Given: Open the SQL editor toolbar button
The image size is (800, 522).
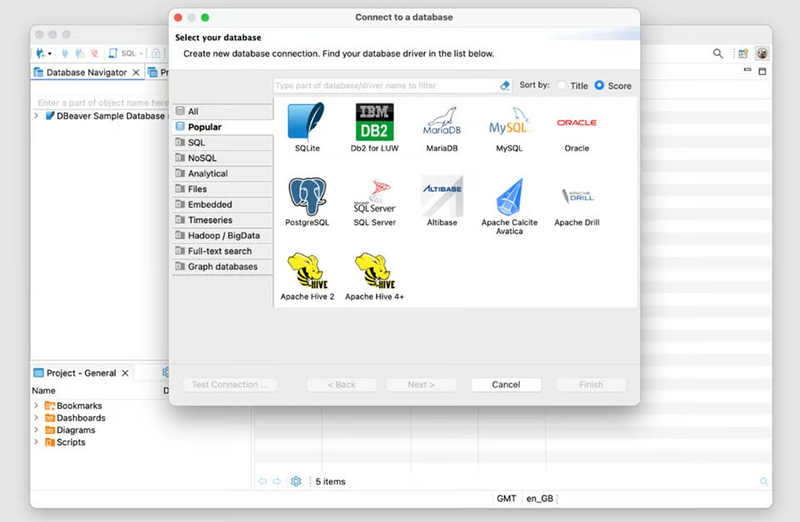Looking at the screenshot, I should tap(123, 53).
